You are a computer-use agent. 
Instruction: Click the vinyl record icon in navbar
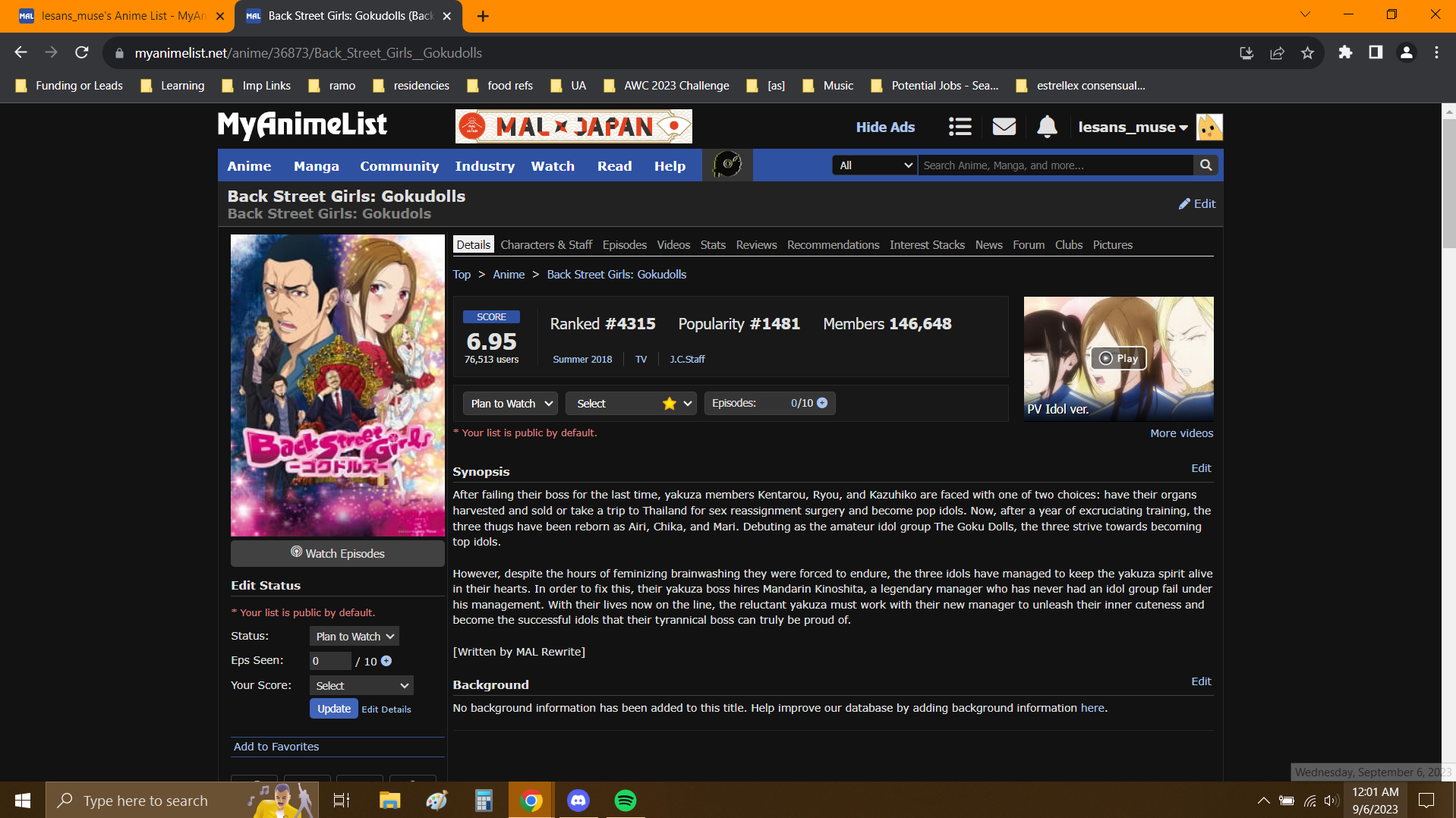(727, 165)
